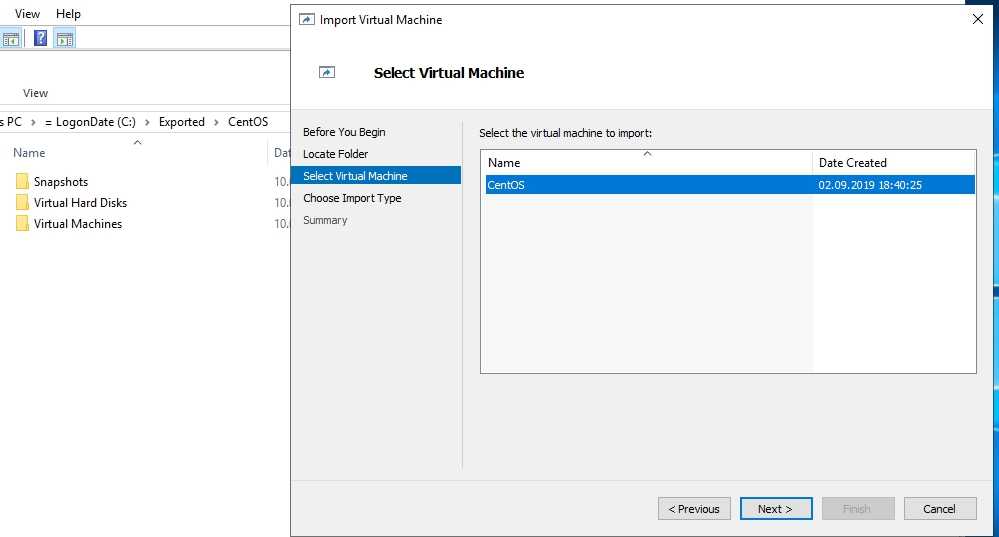Select the CentOS virtual machine row
Viewport: 999px width, 537px height.
[650, 185]
